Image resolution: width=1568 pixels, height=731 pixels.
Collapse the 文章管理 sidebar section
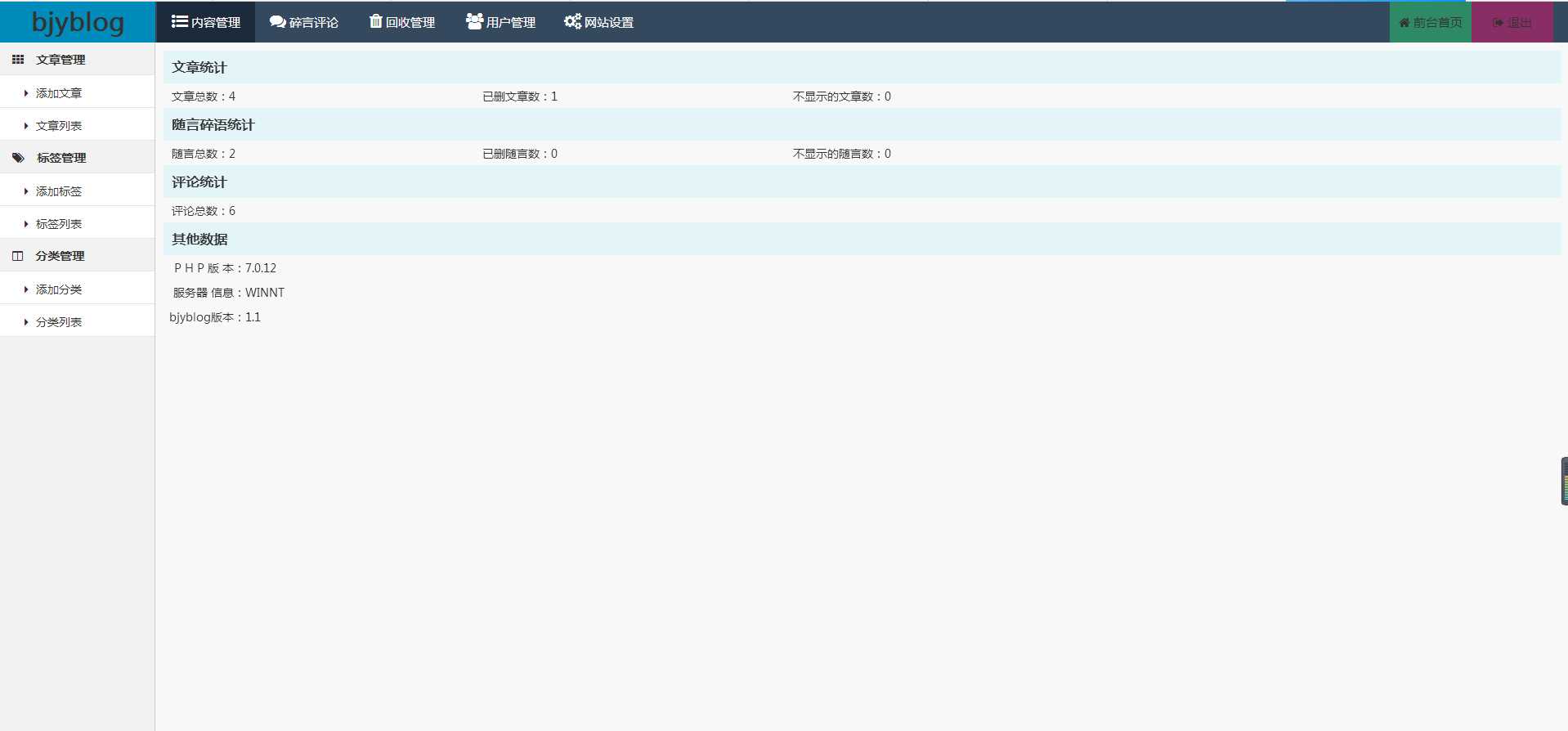78,60
